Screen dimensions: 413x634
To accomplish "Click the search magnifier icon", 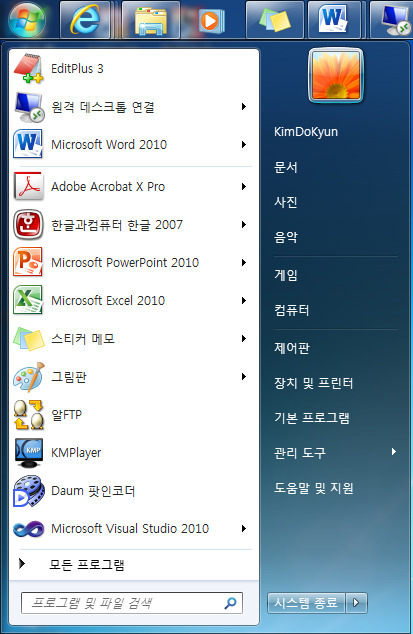I will [230, 603].
